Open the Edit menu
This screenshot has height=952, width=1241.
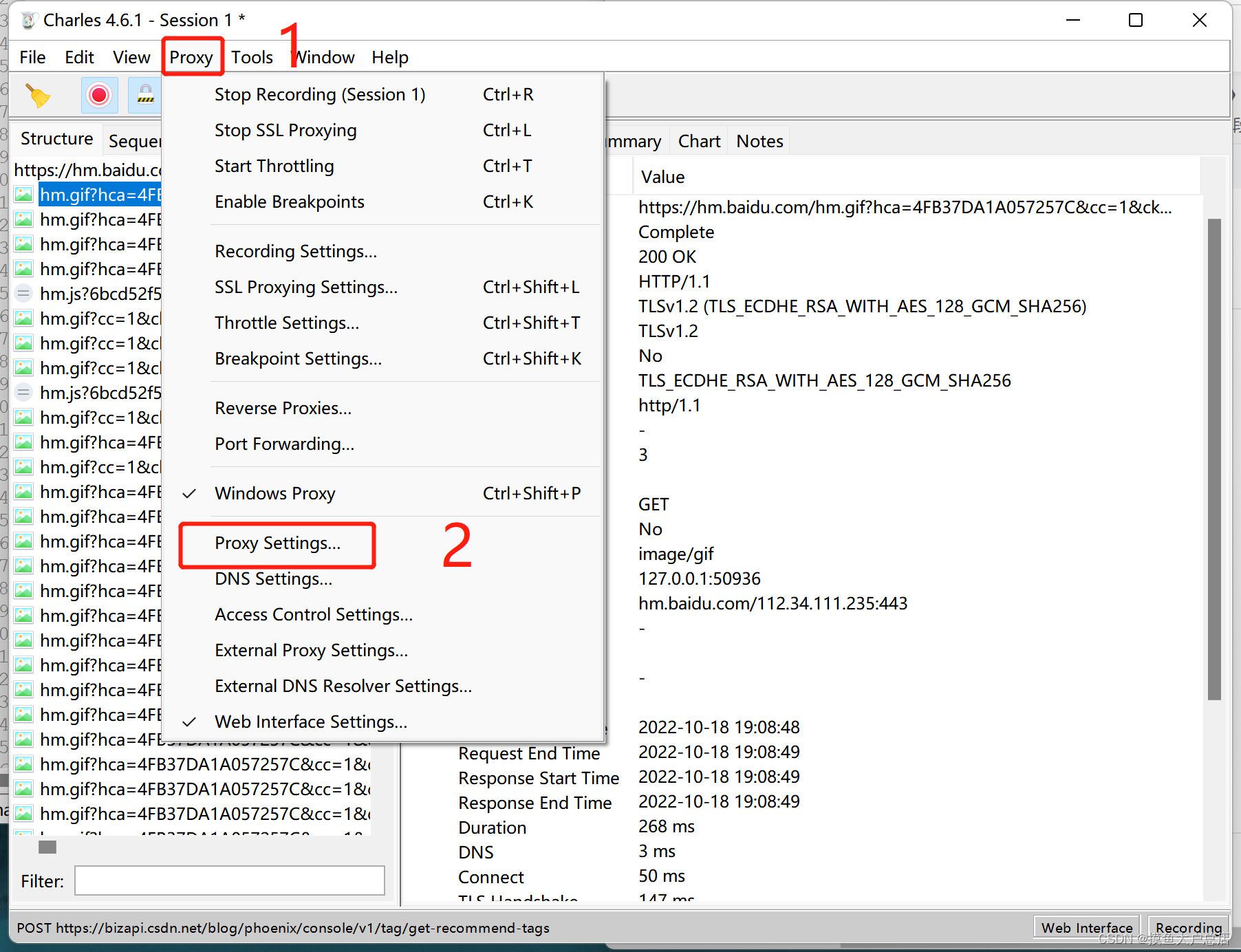coord(79,57)
